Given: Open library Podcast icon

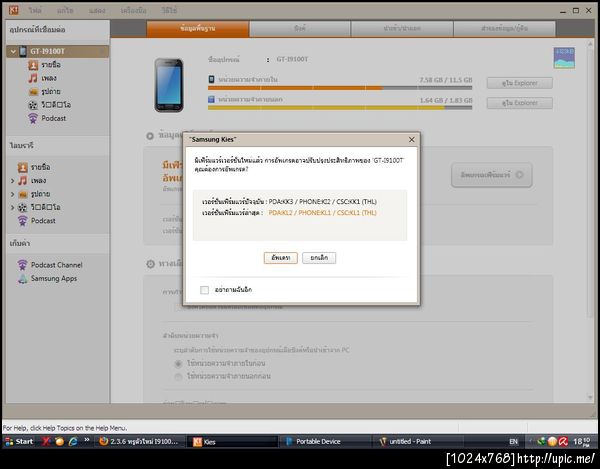Looking at the screenshot, I should coord(23,221).
